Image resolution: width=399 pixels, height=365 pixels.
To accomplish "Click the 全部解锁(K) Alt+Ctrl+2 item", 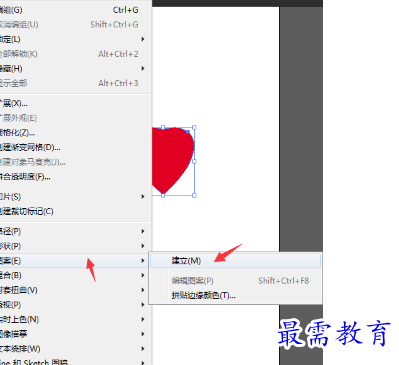I will click(x=75, y=54).
